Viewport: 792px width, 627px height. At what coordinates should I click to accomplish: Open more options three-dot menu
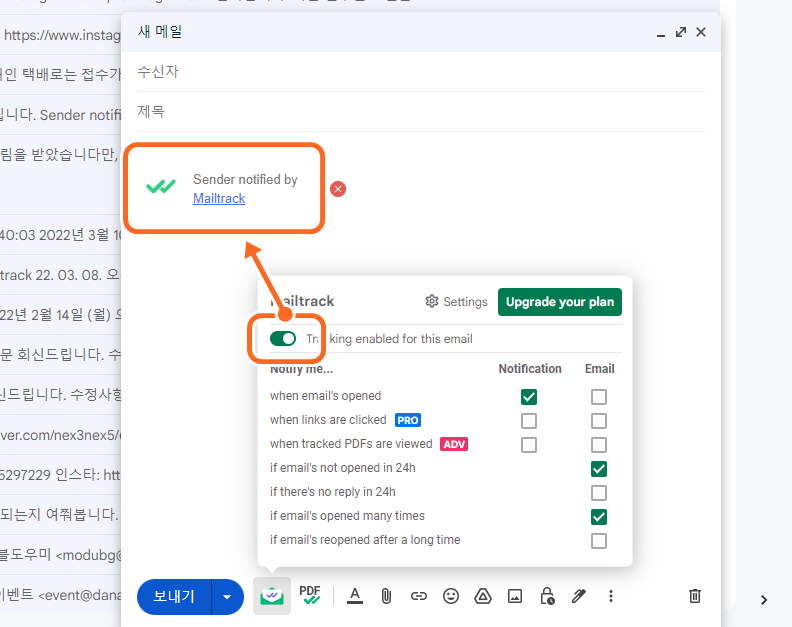pyautogui.click(x=611, y=596)
